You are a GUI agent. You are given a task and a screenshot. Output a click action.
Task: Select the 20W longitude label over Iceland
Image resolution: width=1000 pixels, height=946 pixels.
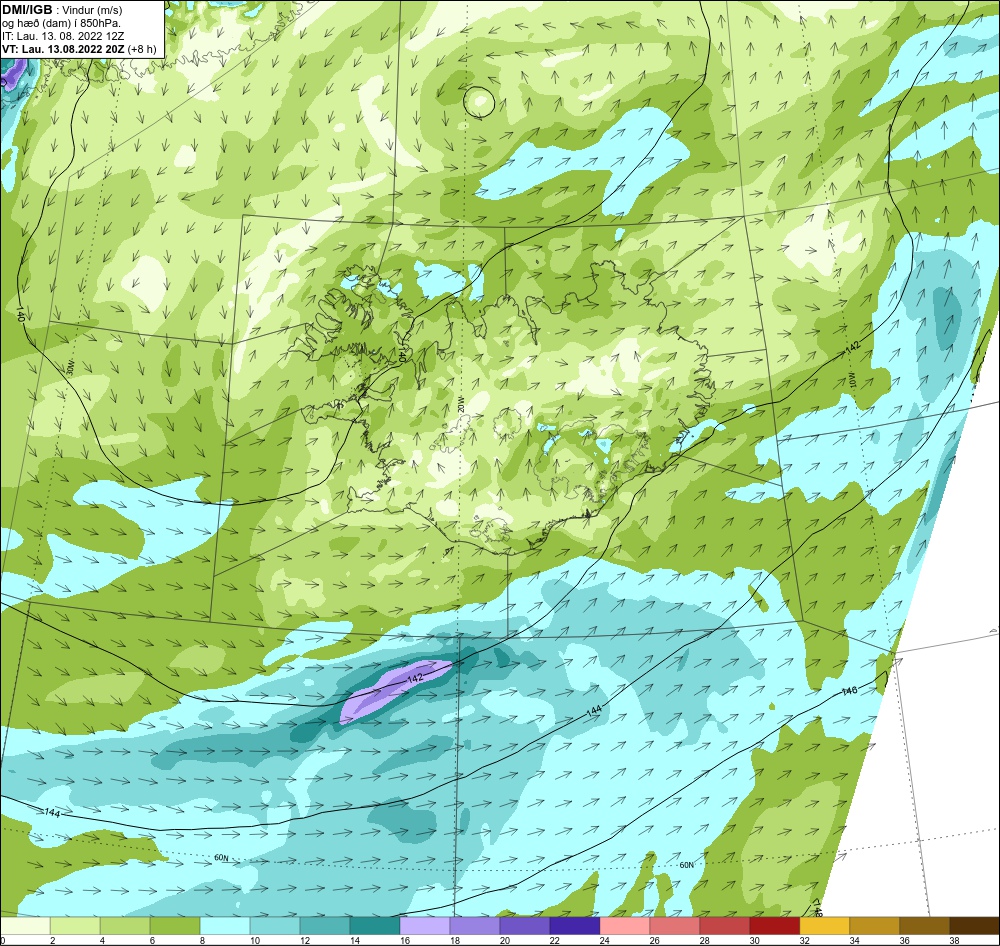click(460, 403)
